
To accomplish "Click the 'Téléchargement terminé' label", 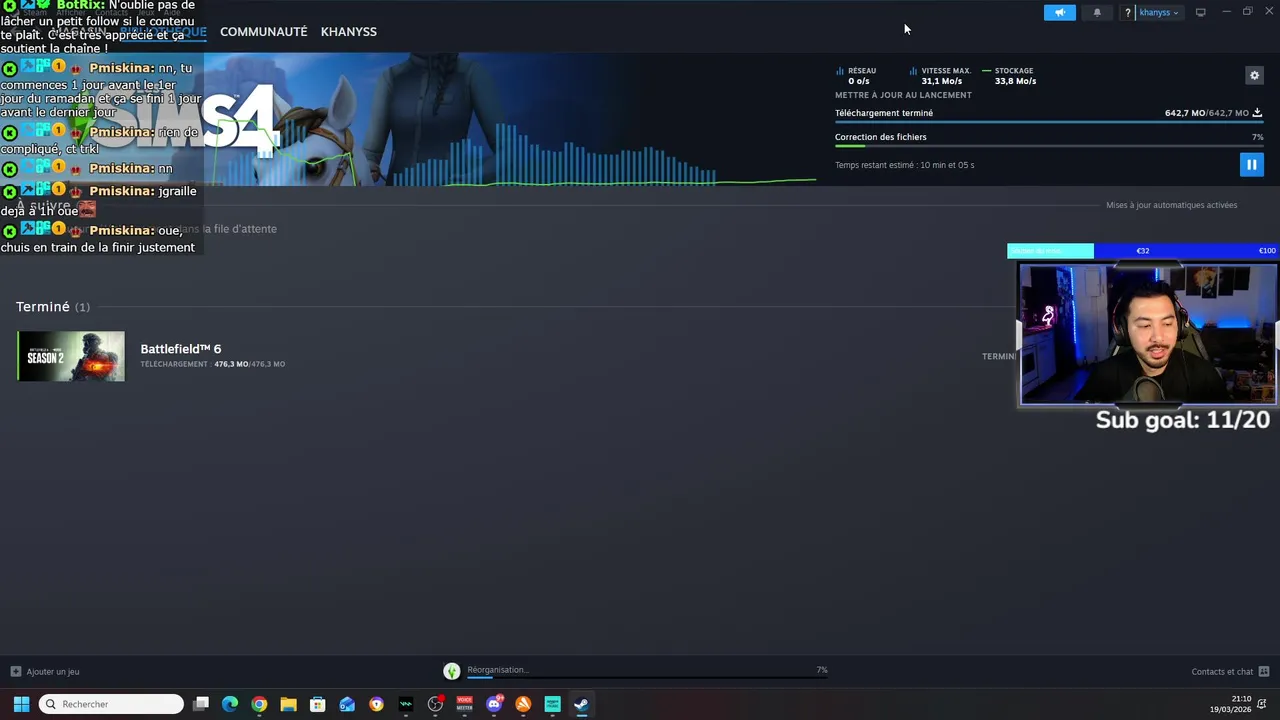I will 884,113.
